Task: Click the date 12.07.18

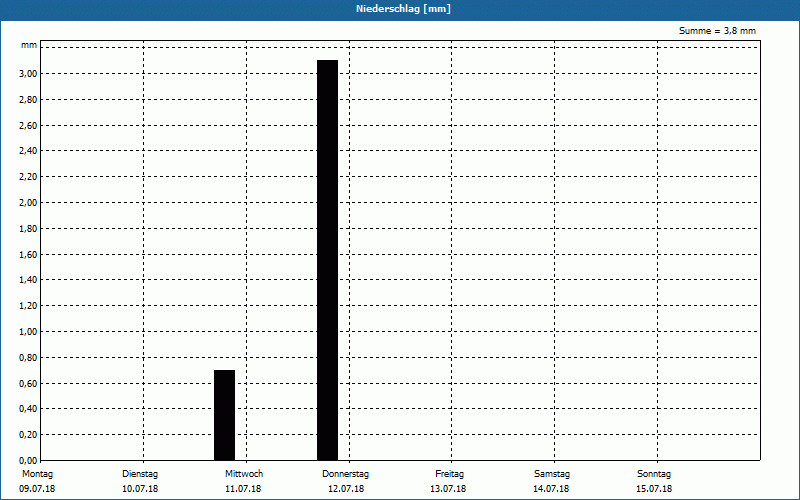Action: [x=346, y=489]
